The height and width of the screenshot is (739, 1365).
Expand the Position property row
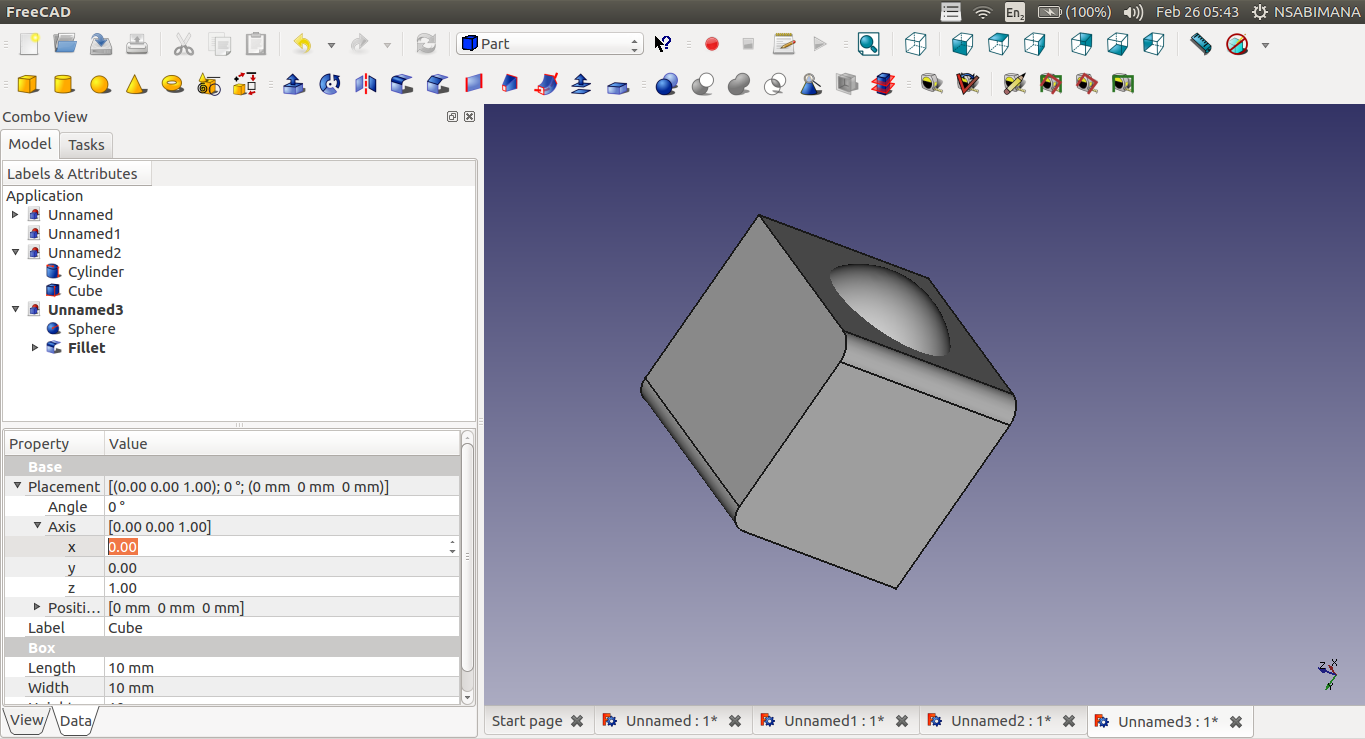[37, 607]
